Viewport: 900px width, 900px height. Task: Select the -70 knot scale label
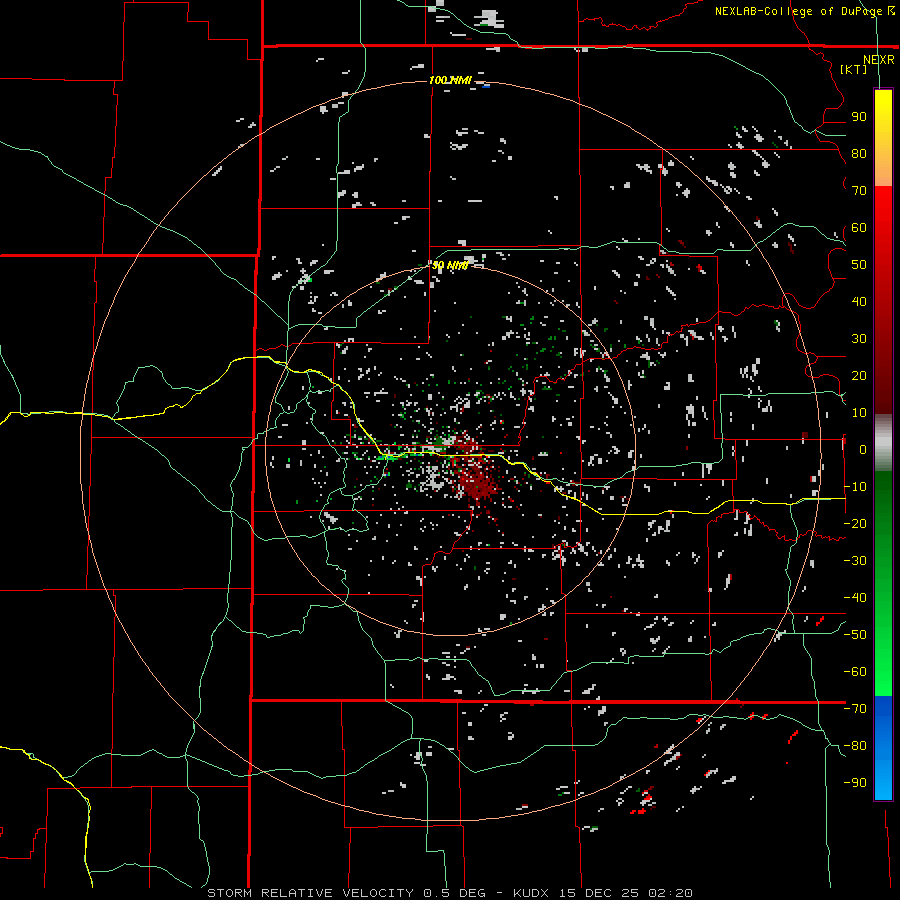click(x=855, y=709)
